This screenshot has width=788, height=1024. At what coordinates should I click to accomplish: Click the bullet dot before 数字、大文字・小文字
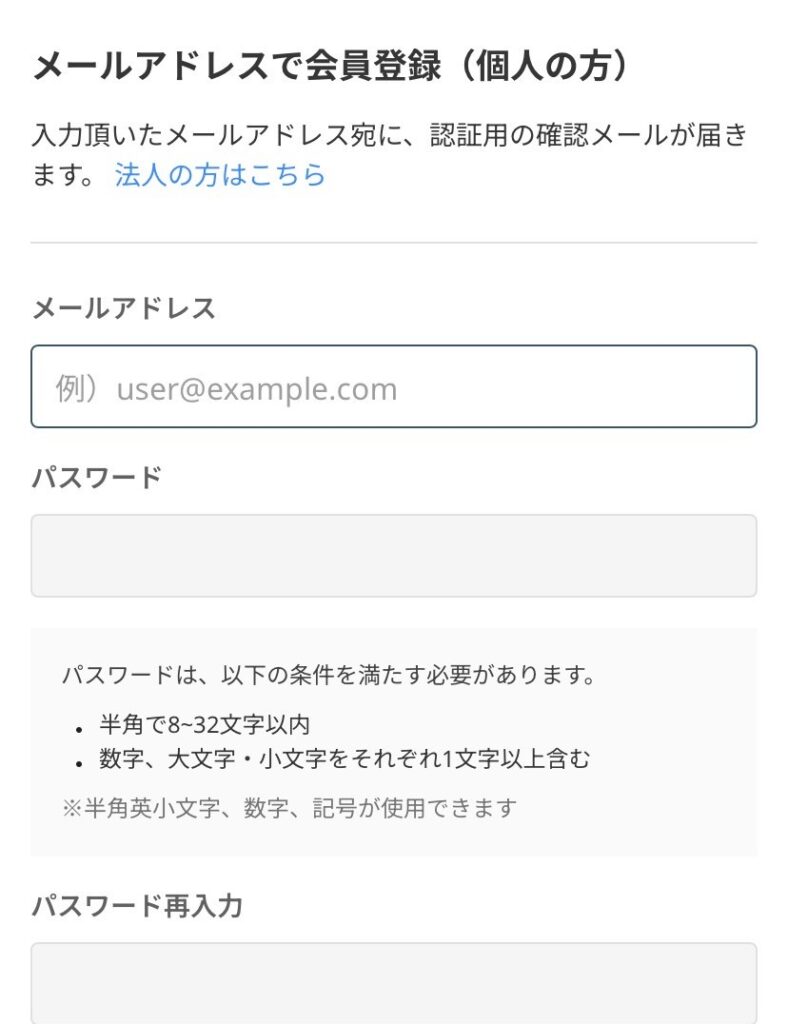coord(78,762)
